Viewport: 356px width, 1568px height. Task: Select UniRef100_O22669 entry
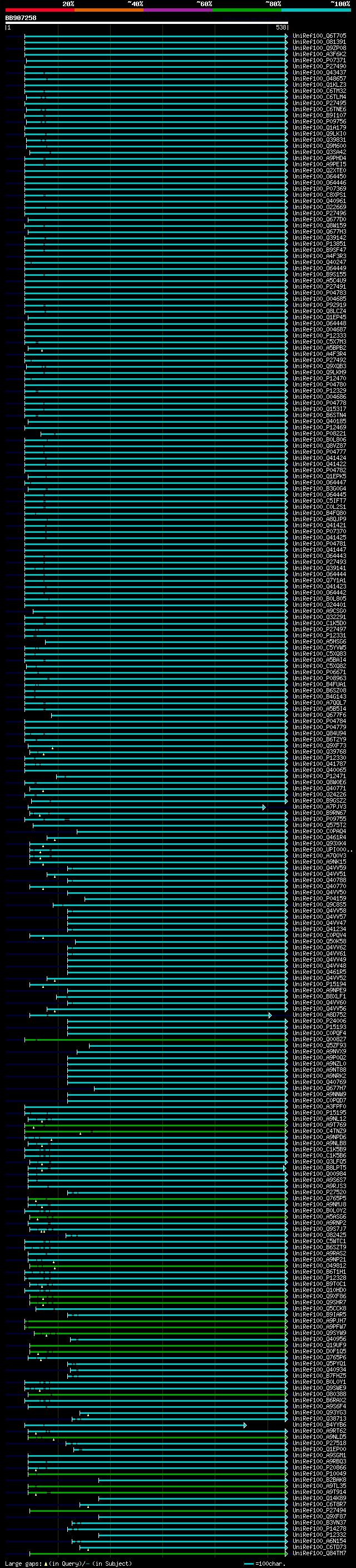pos(319,207)
